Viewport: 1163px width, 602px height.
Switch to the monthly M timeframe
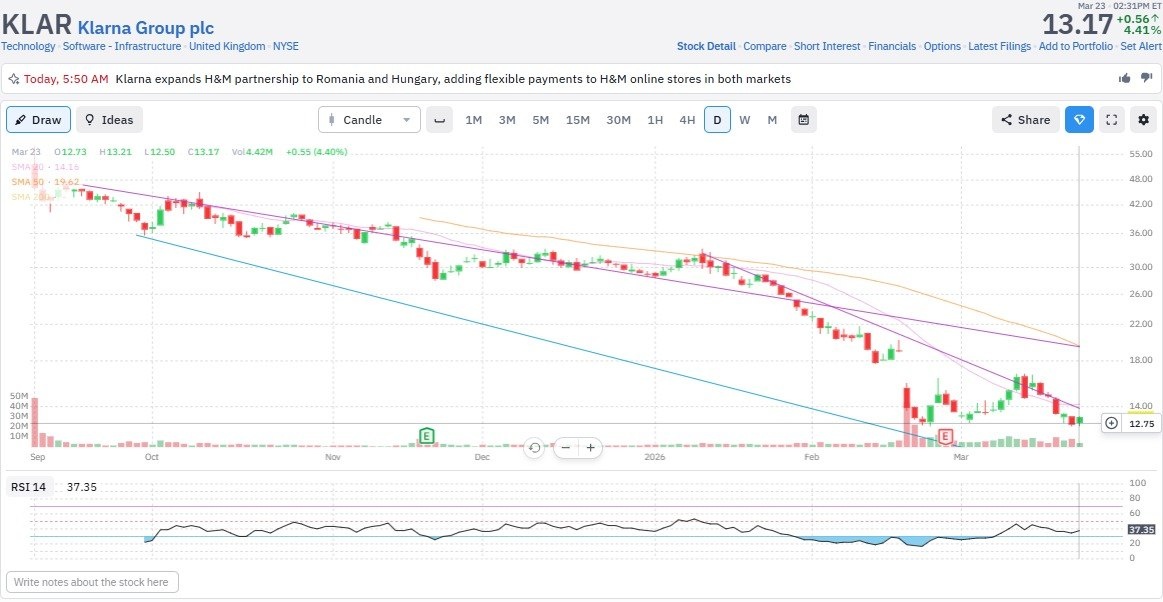[x=772, y=119]
